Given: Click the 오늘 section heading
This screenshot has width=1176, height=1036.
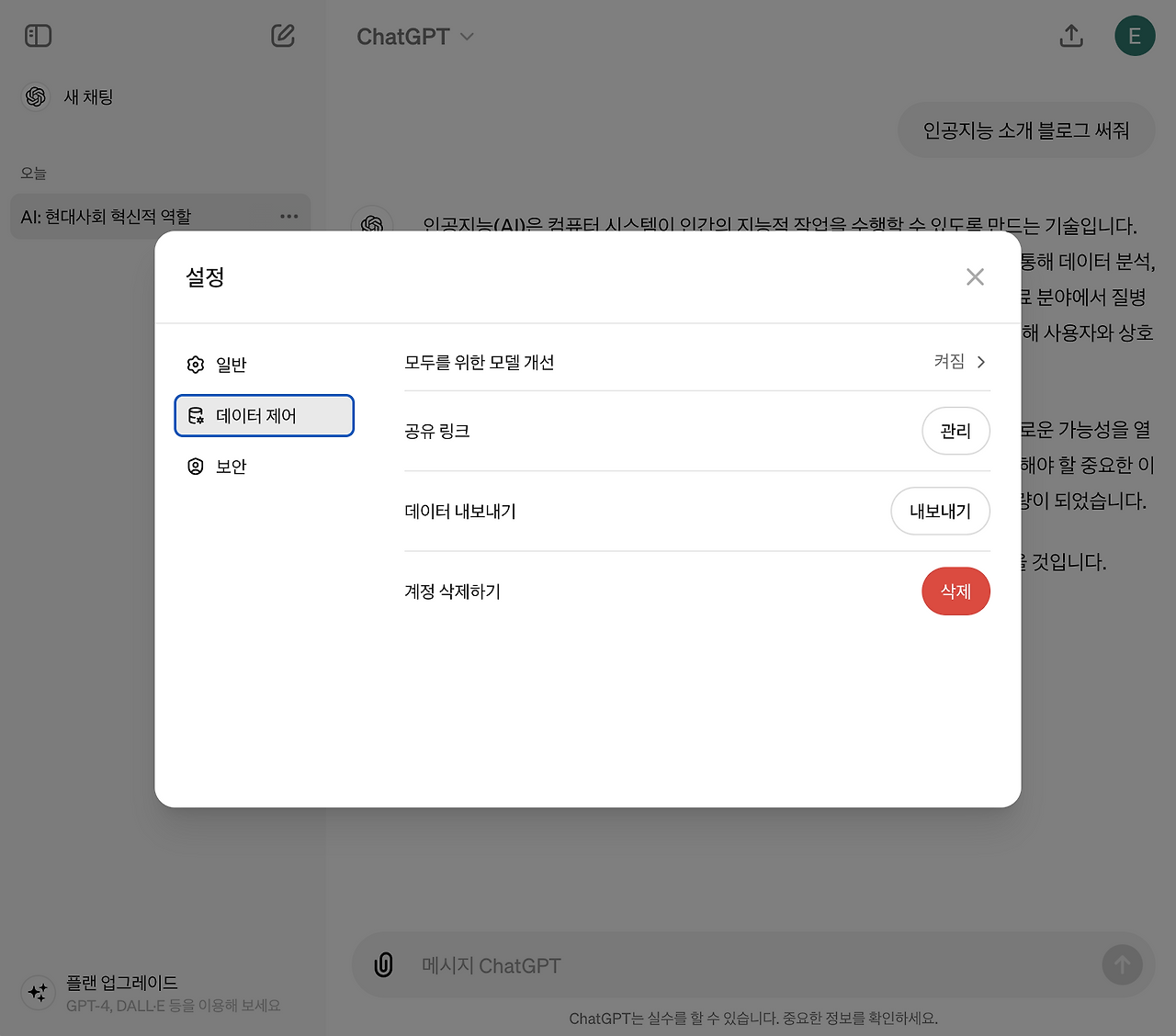Looking at the screenshot, I should coord(33,174).
